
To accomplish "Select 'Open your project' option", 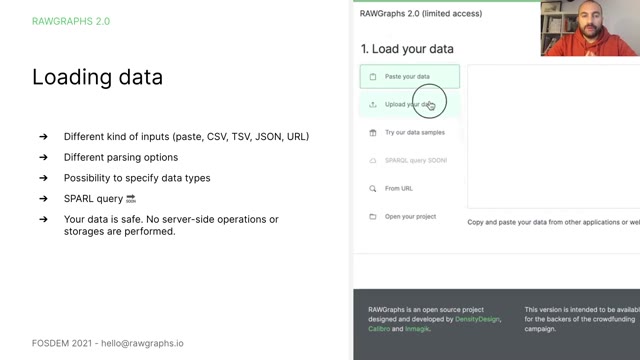I will point(409,217).
